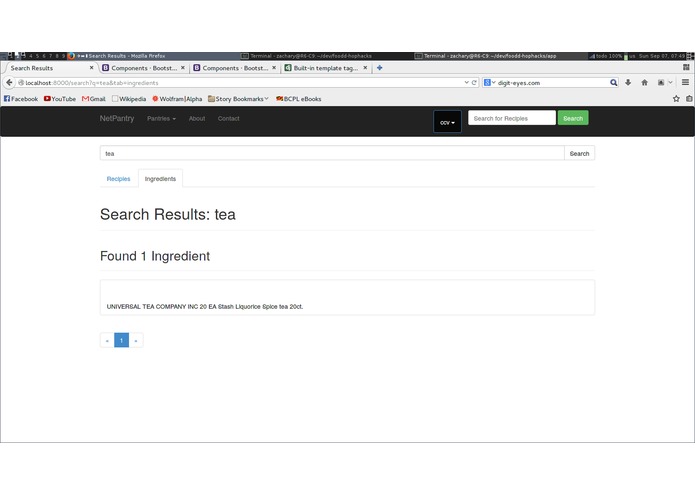This screenshot has height=494, width=695.
Task: Open the About navbar link
Action: (x=197, y=118)
